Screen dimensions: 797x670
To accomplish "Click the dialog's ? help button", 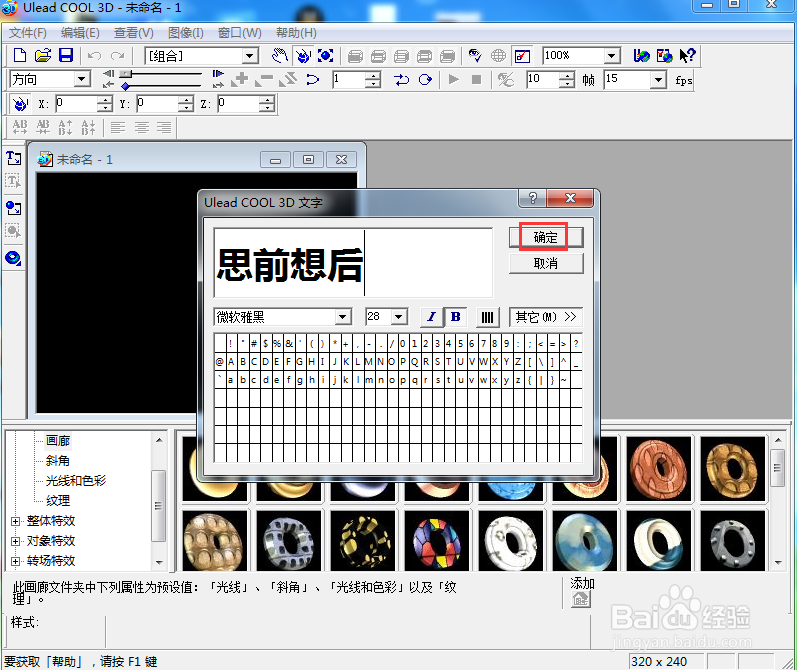I will (x=532, y=198).
